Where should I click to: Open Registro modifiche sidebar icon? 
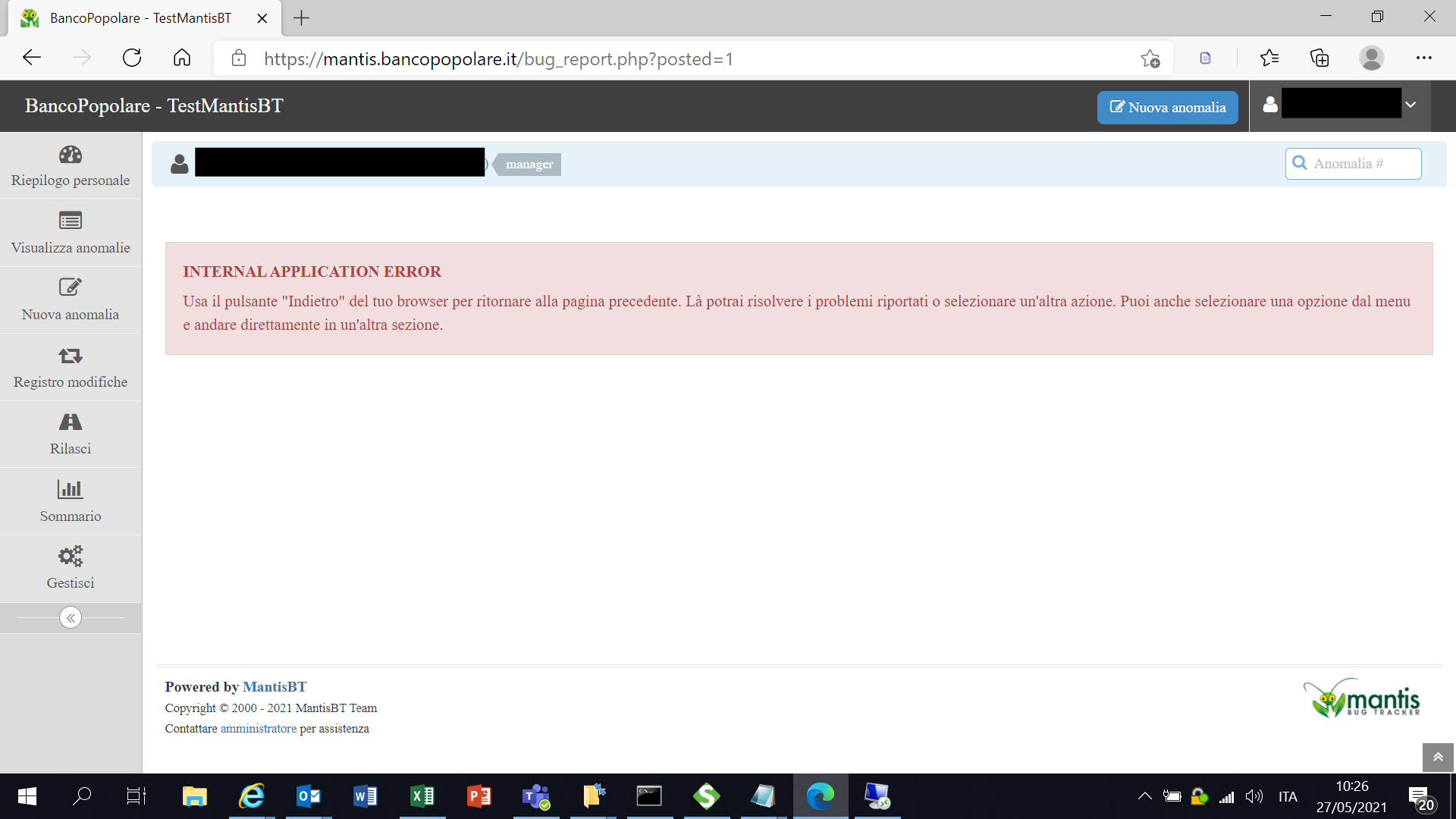point(71,356)
